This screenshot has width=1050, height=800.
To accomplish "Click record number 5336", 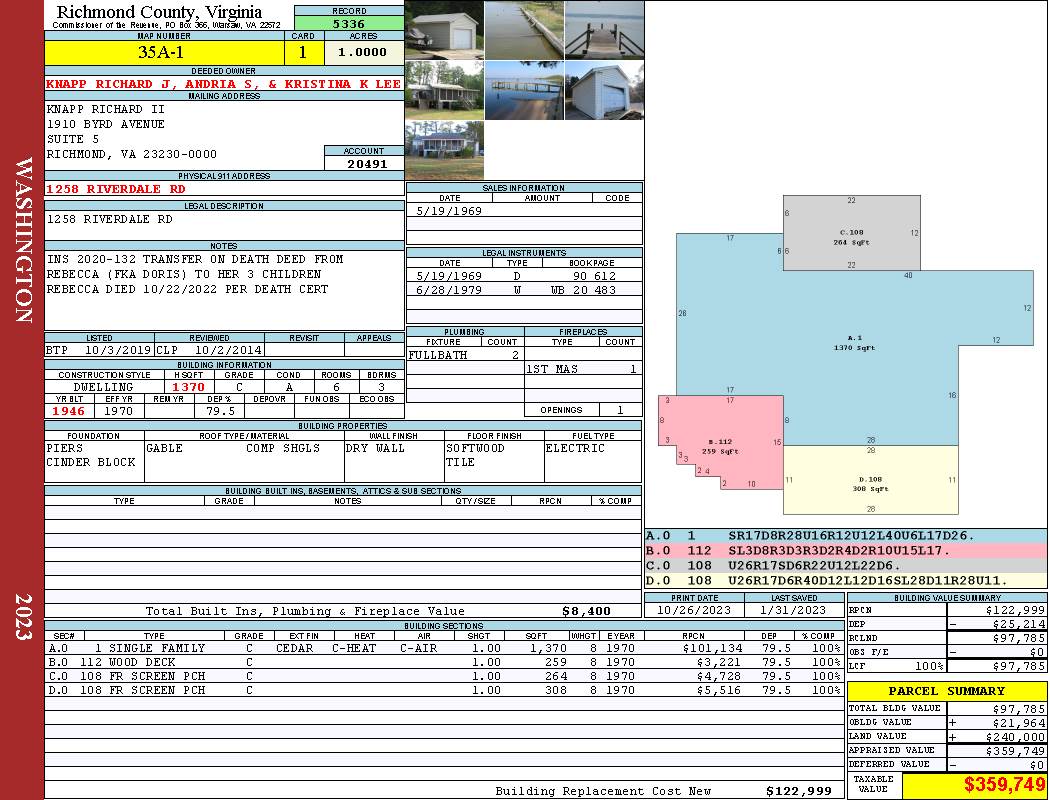I will tap(349, 23).
